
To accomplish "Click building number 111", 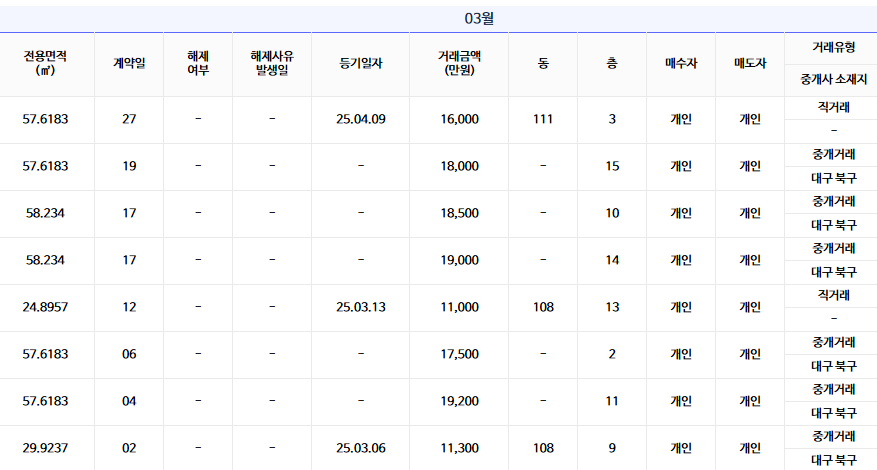I will (x=543, y=119).
